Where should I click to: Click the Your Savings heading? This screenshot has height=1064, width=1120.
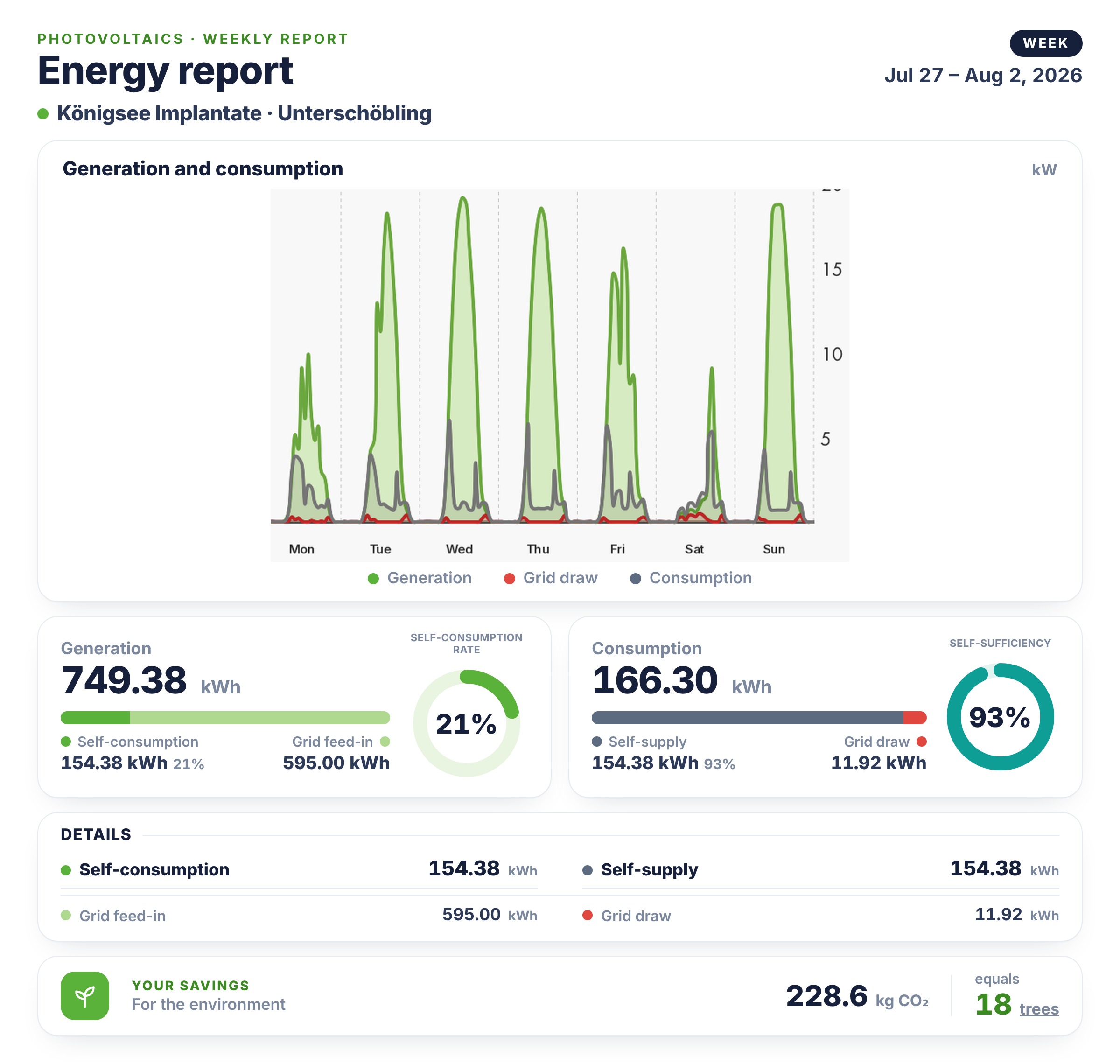pos(190,985)
